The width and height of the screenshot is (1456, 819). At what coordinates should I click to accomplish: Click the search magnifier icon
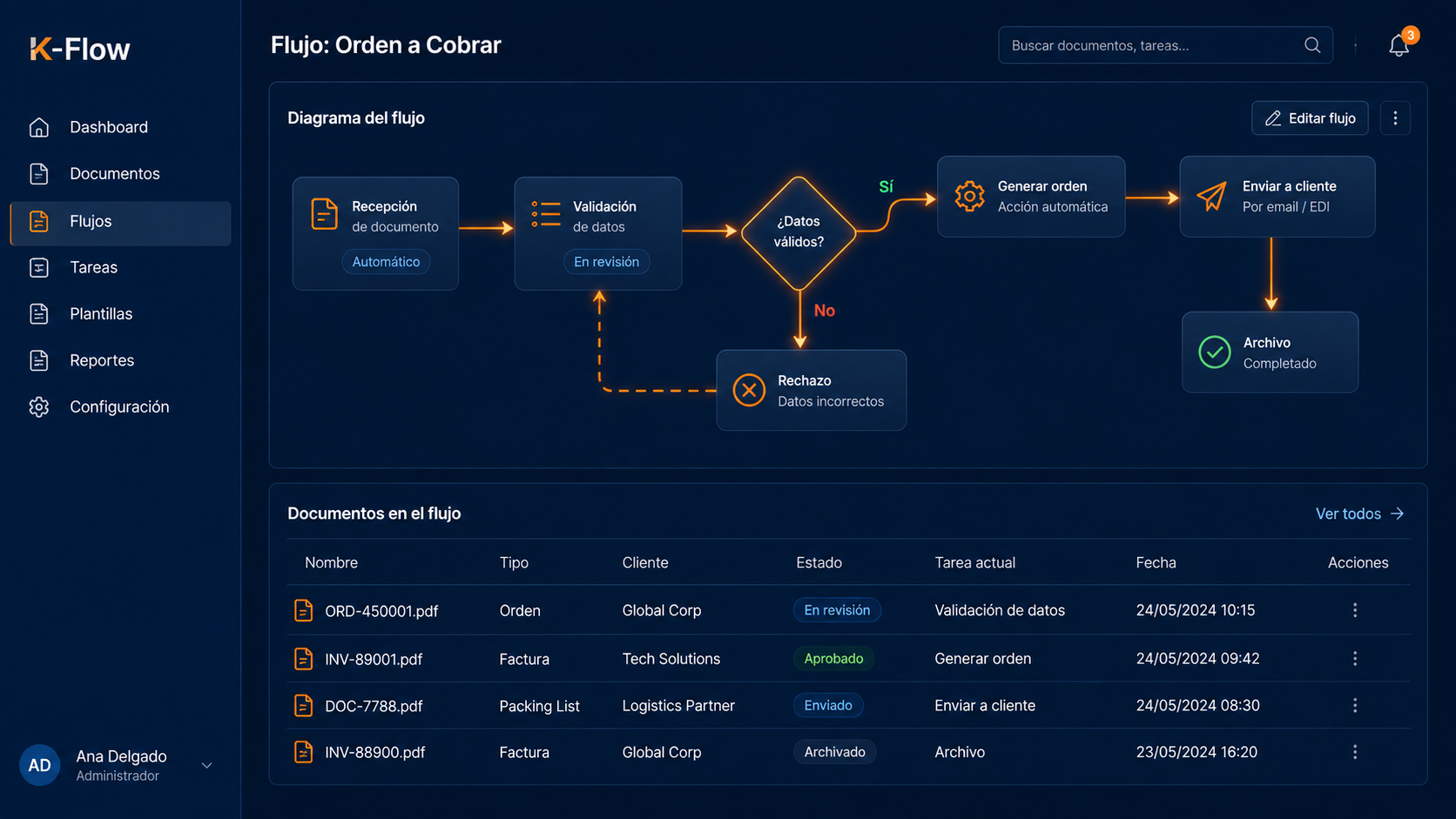point(1312,45)
